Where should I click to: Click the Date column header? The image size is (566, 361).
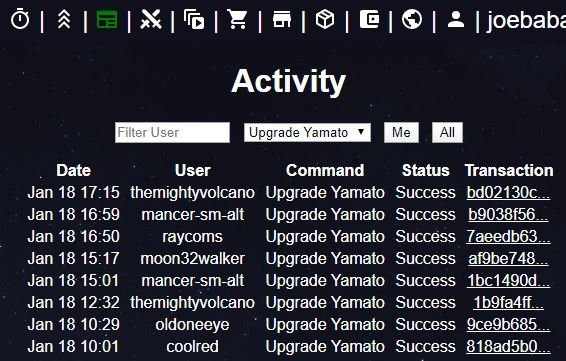tap(73, 170)
